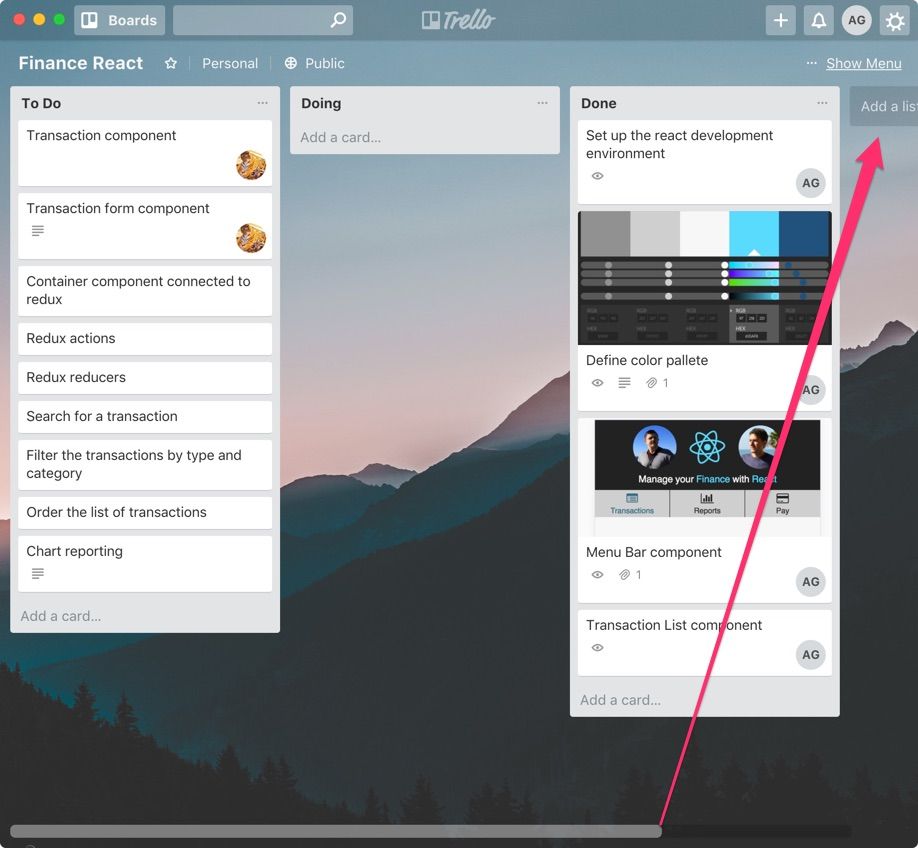The image size is (918, 848).
Task: Open the Doing list options menu
Action: (x=542, y=103)
